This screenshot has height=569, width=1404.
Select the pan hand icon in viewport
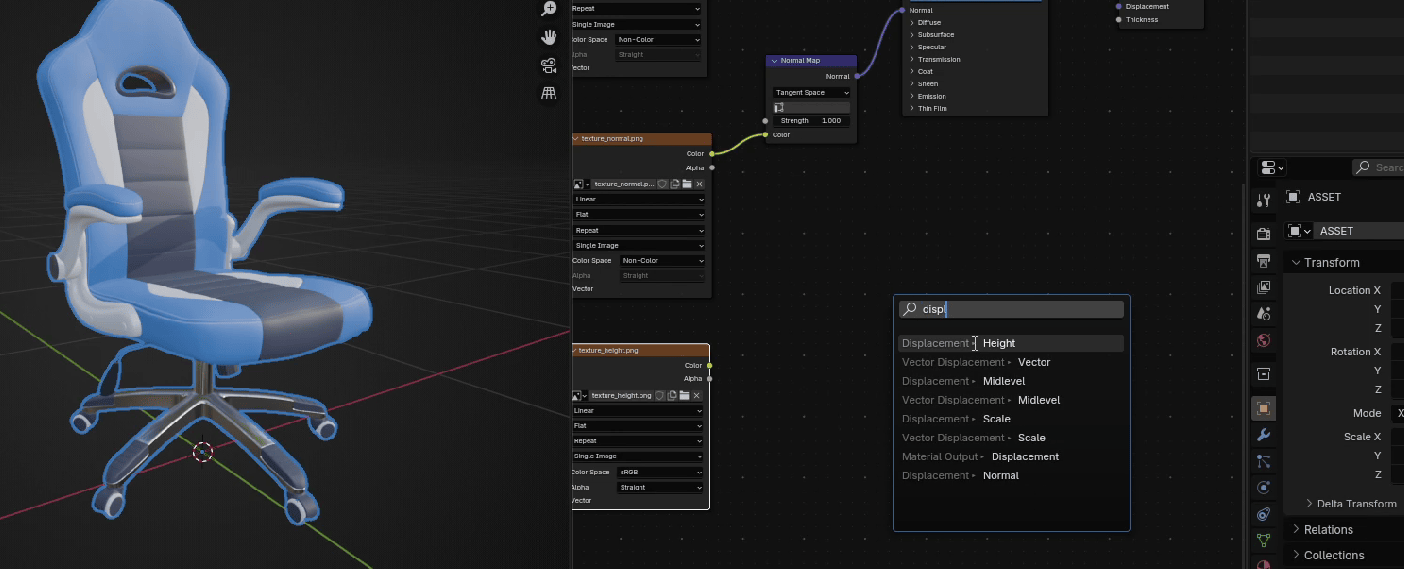[548, 37]
